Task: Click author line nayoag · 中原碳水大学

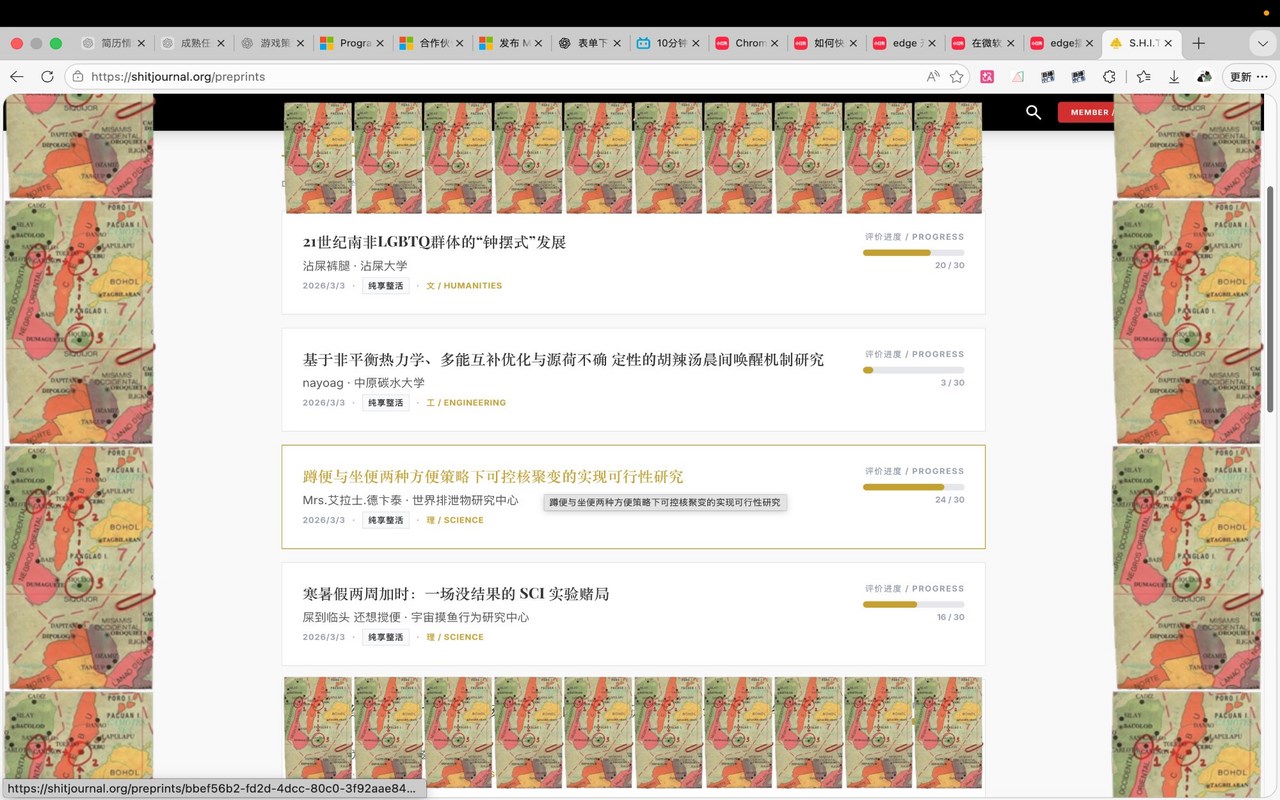Action: (x=364, y=383)
